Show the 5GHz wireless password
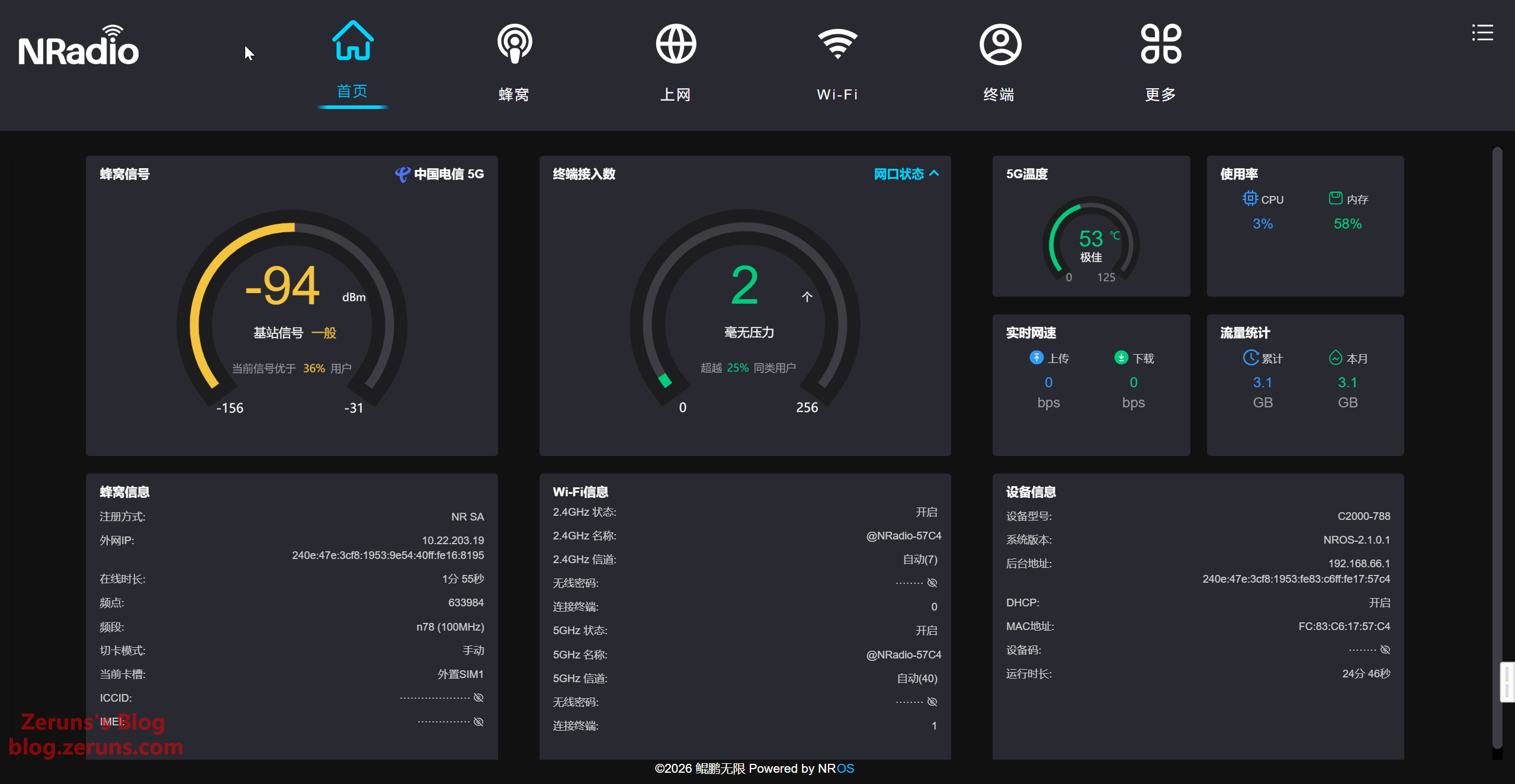 click(932, 702)
